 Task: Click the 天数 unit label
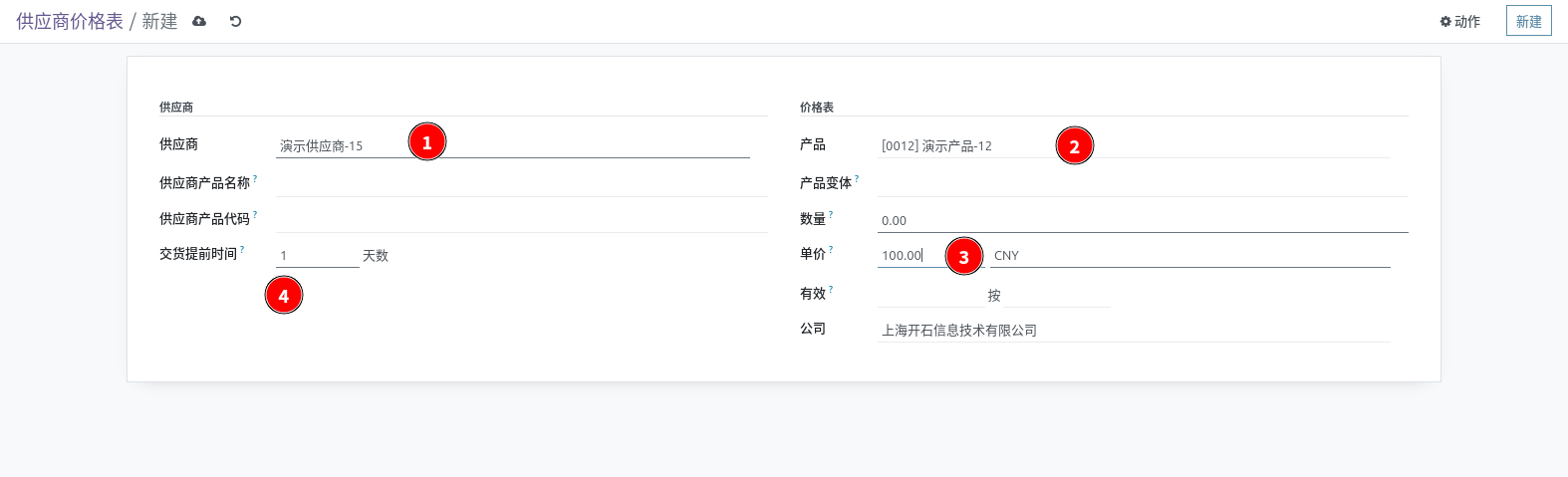(376, 256)
